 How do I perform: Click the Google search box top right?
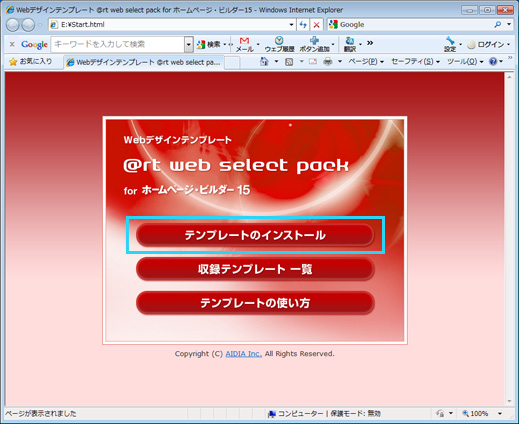tap(410, 24)
